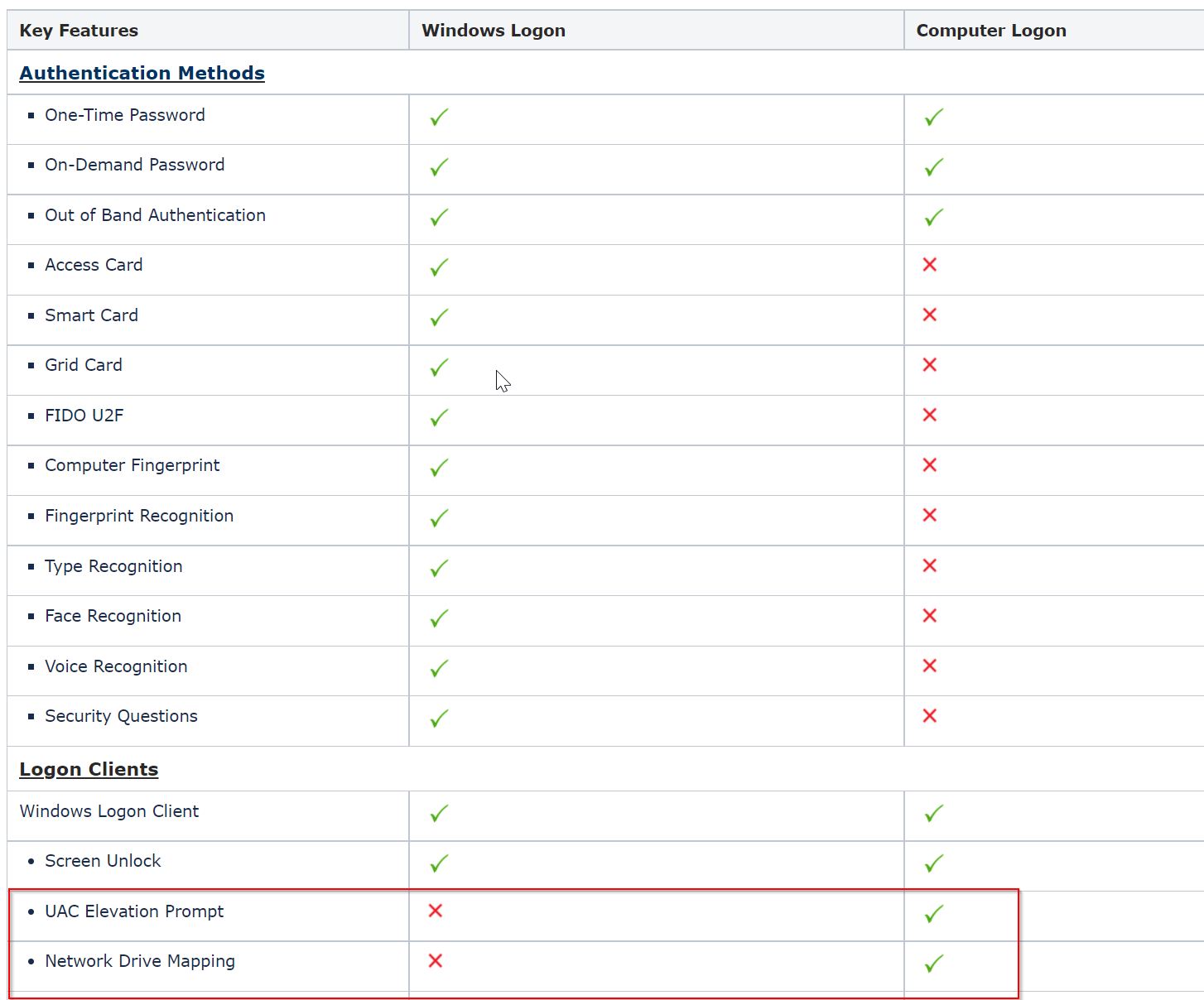Click red X for Access Card under Computer Logon

[930, 265]
